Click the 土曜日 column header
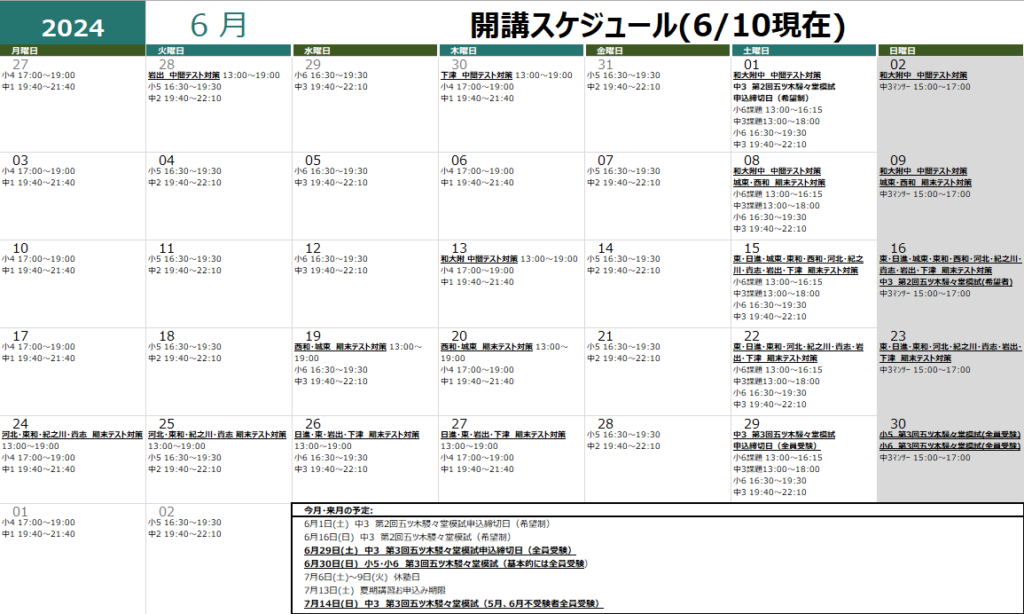This screenshot has height=614, width=1024. pyautogui.click(x=757, y=50)
